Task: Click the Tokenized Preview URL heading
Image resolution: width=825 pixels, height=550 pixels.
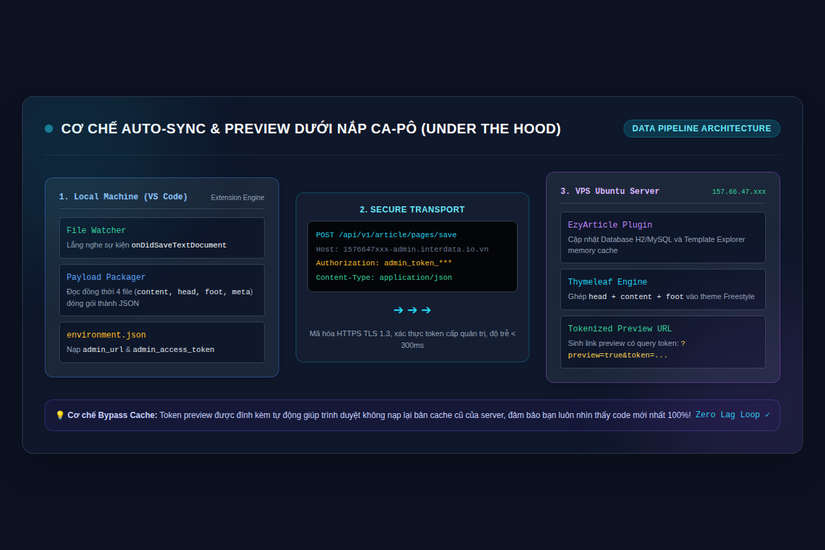Action: pyautogui.click(x=619, y=328)
